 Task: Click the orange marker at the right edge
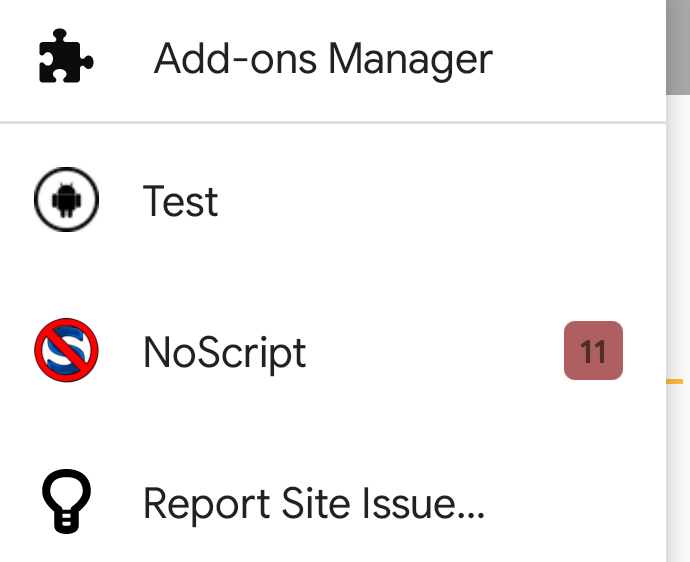(675, 382)
